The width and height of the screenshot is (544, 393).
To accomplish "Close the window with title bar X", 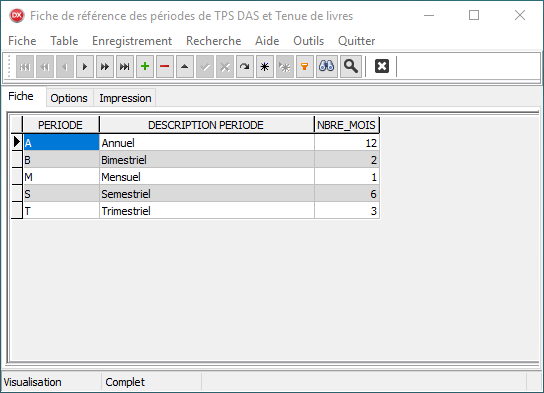I will (x=520, y=16).
